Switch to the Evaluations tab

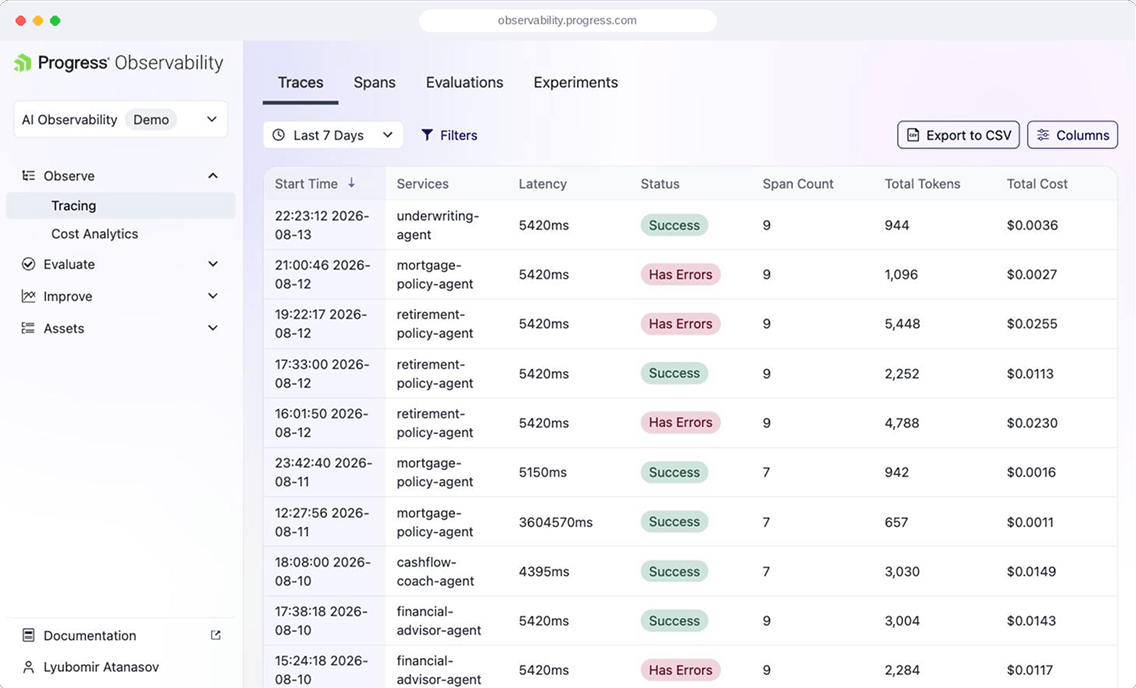click(x=464, y=83)
